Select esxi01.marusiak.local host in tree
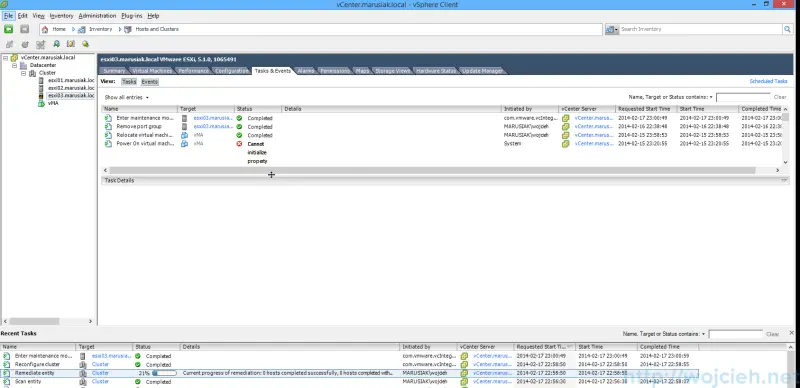 pyautogui.click(x=71, y=81)
